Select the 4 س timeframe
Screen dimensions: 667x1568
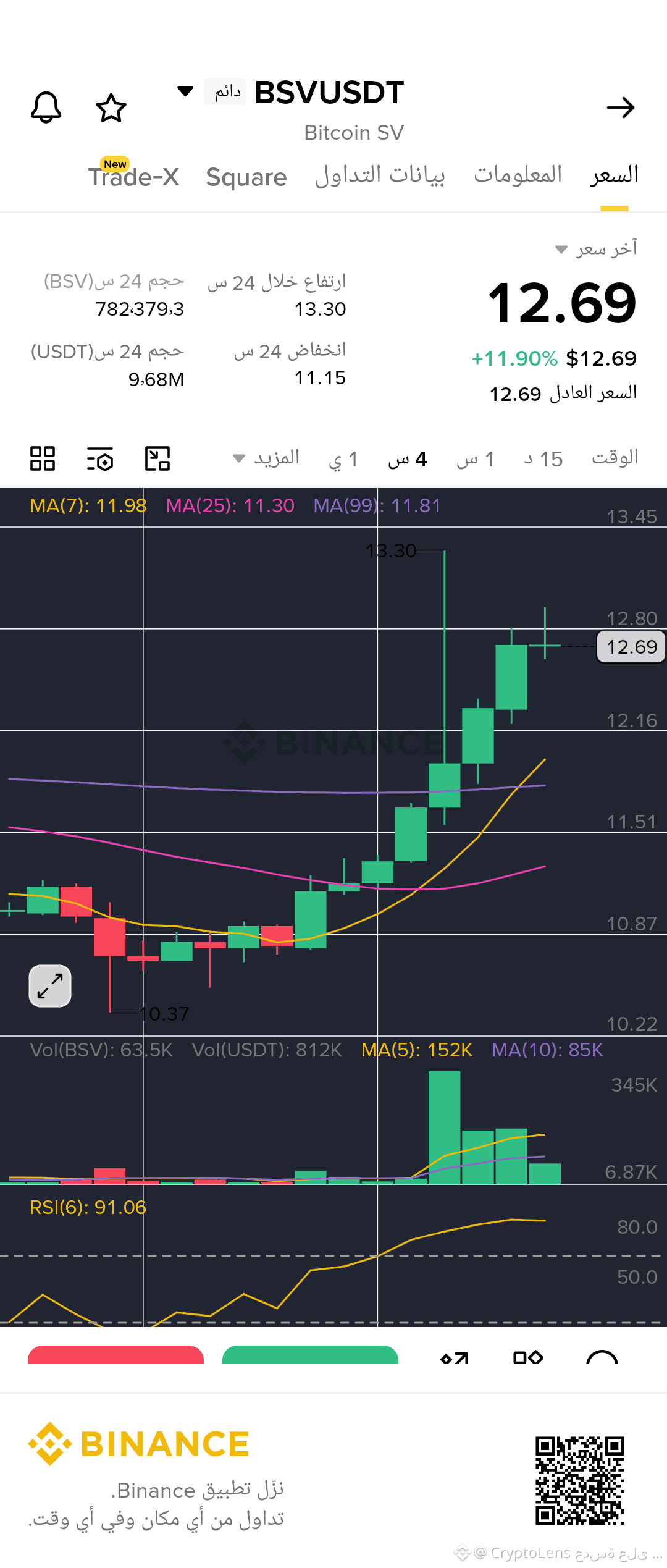[x=408, y=459]
